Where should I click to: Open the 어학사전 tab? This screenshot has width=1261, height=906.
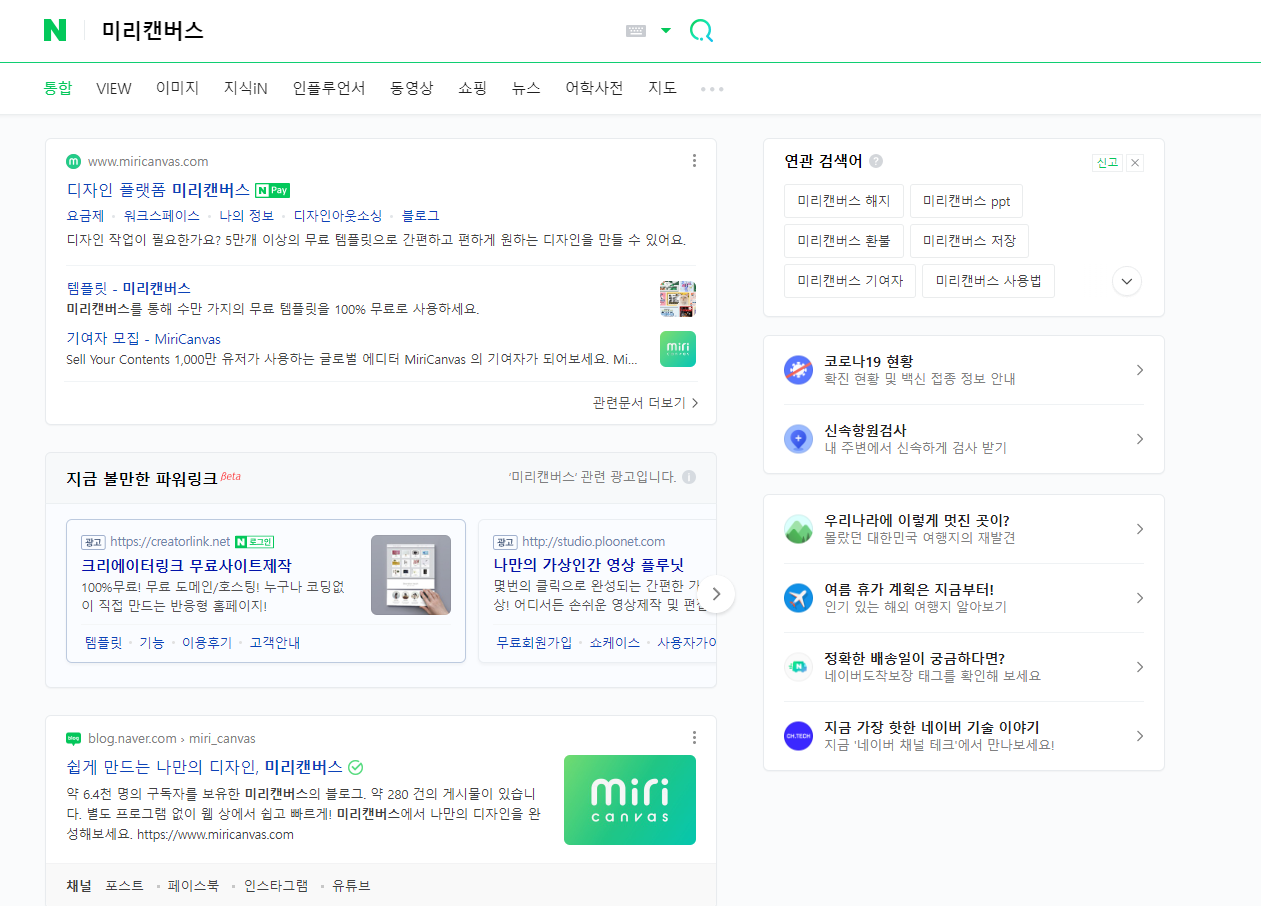(594, 88)
